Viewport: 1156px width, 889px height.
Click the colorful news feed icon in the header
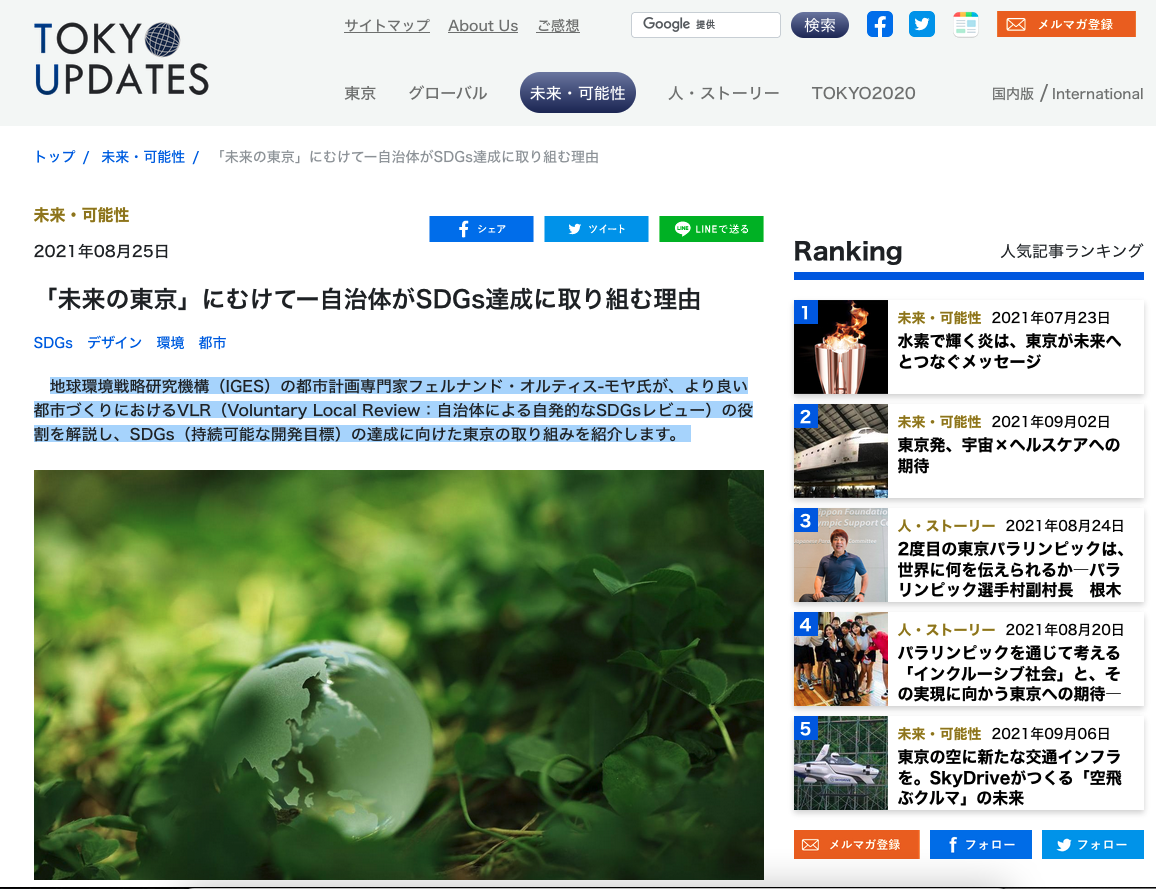point(965,24)
